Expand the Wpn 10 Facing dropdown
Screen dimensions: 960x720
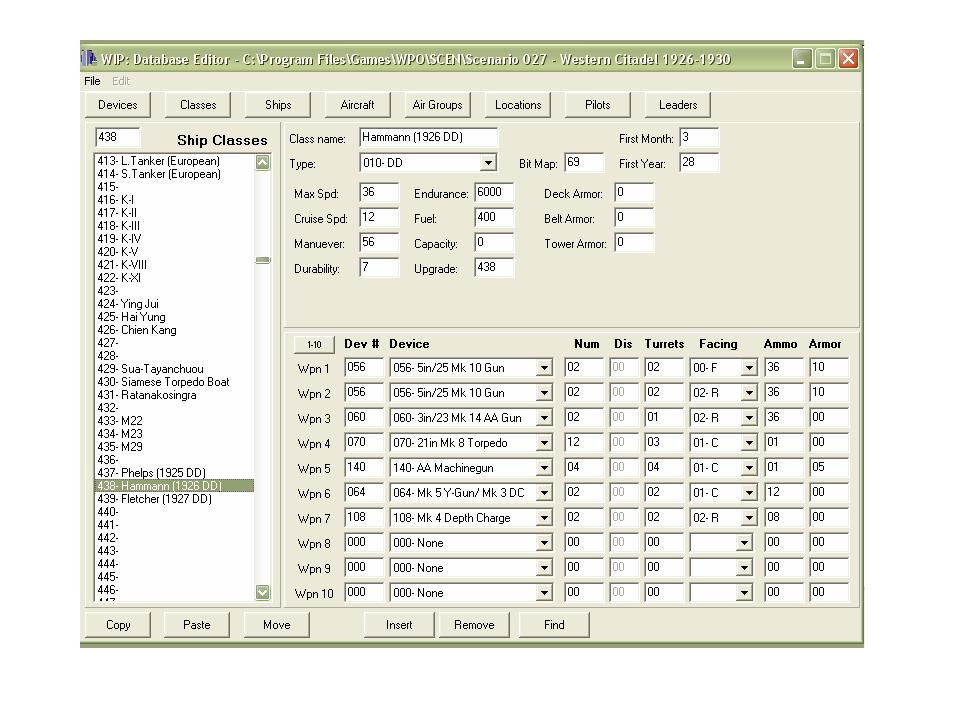[x=744, y=593]
